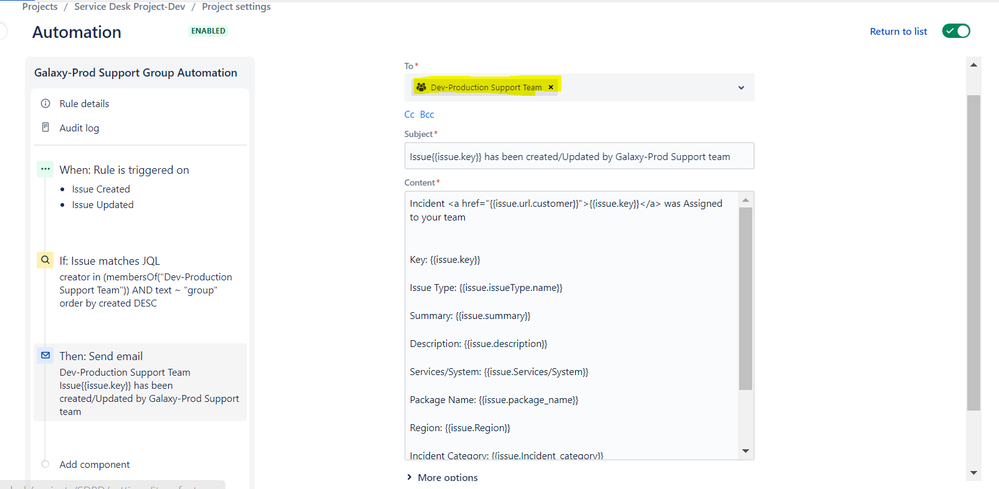Image resolution: width=999 pixels, height=489 pixels.
Task: Select When: Rule is triggered on
Action: pyautogui.click(x=124, y=170)
